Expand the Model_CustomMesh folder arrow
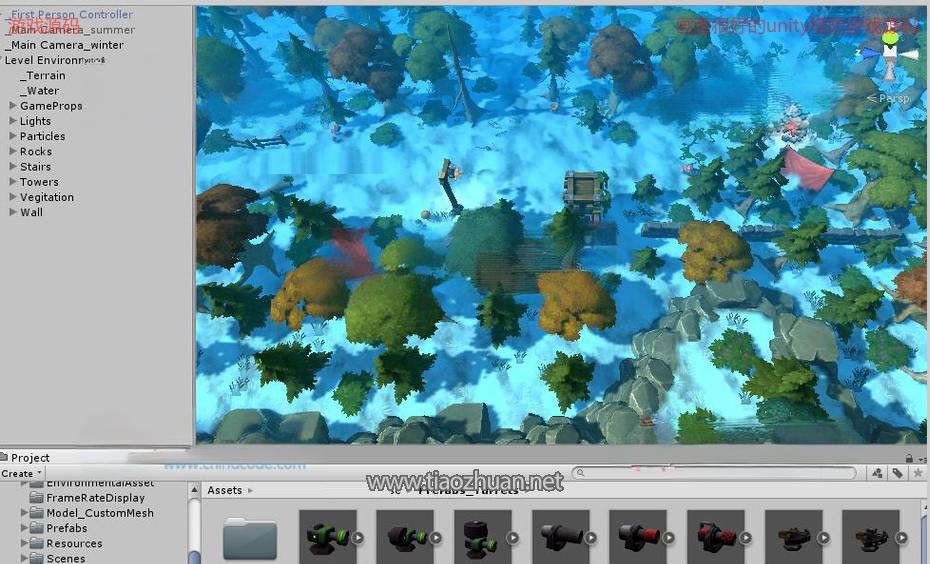The width and height of the screenshot is (930, 564). pyautogui.click(x=24, y=512)
